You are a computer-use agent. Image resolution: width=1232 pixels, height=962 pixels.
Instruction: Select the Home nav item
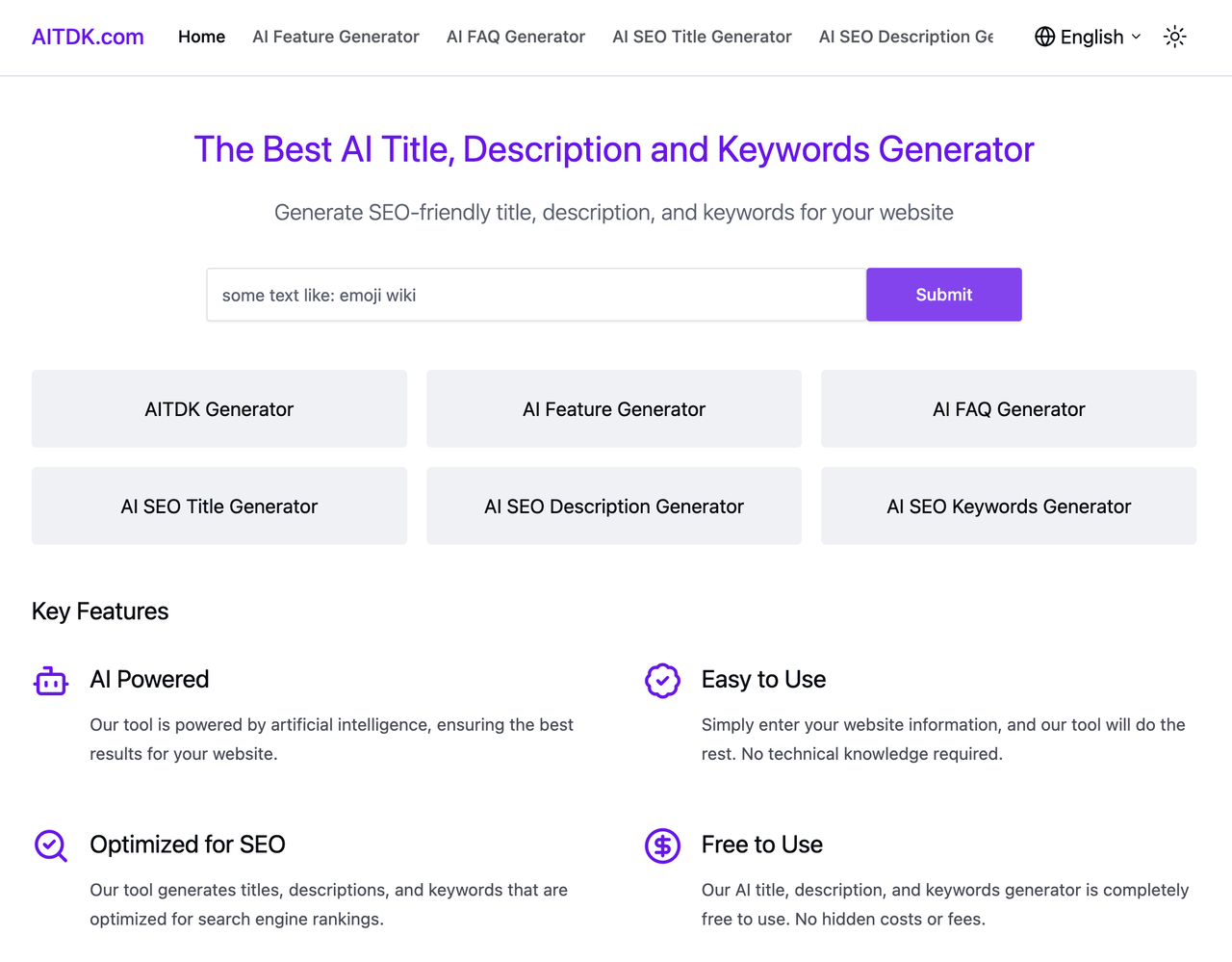point(201,37)
